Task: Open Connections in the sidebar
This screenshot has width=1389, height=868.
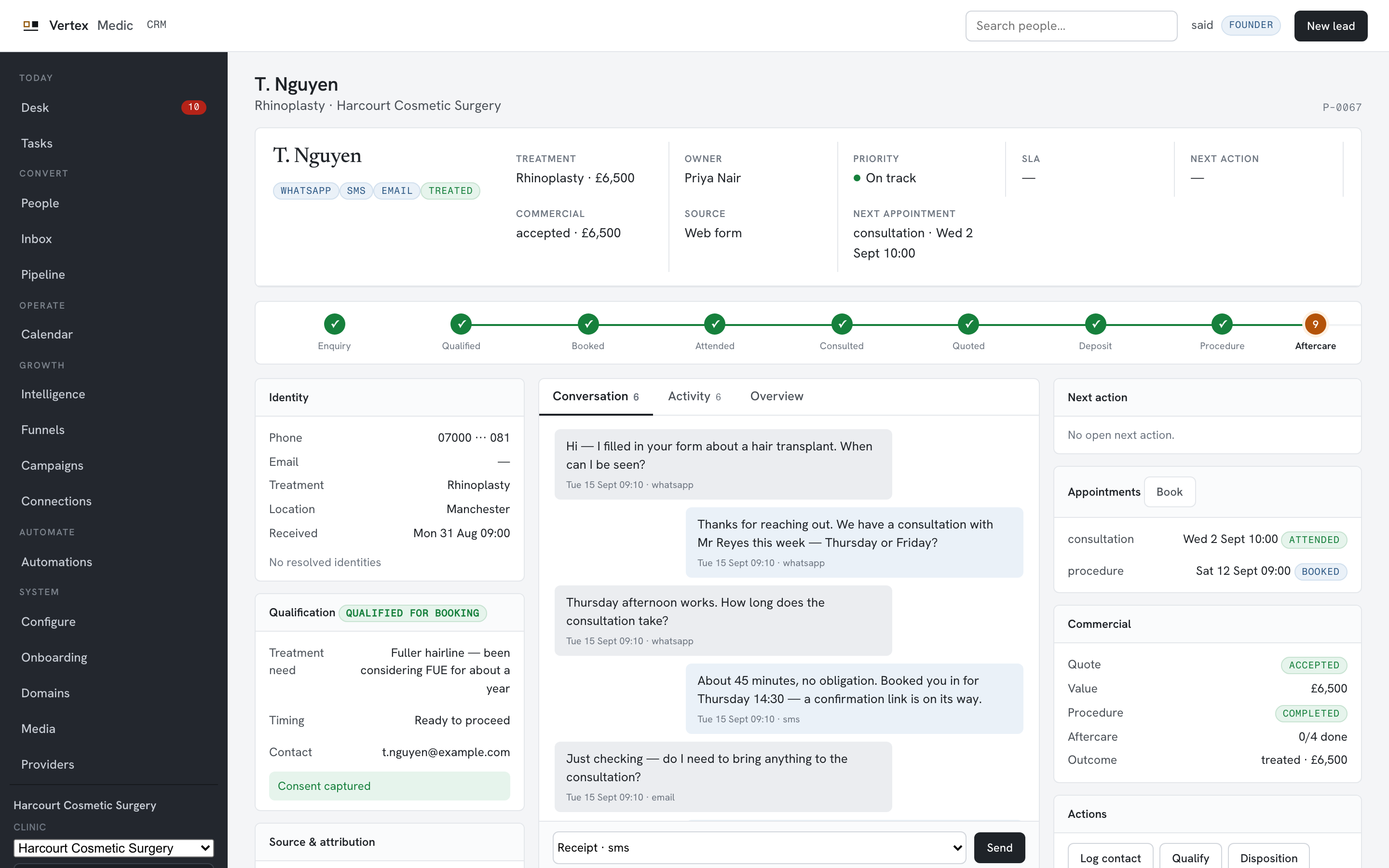Action: [x=114, y=501]
